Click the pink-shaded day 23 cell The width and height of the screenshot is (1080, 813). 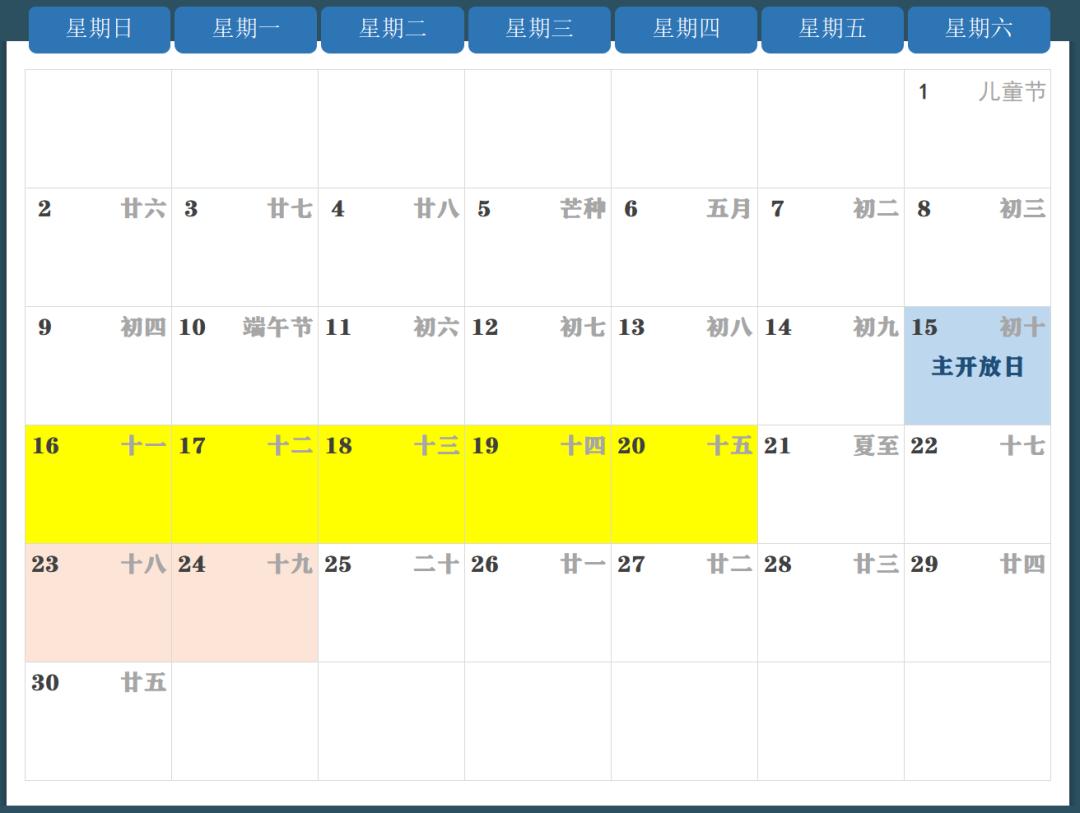coord(98,603)
